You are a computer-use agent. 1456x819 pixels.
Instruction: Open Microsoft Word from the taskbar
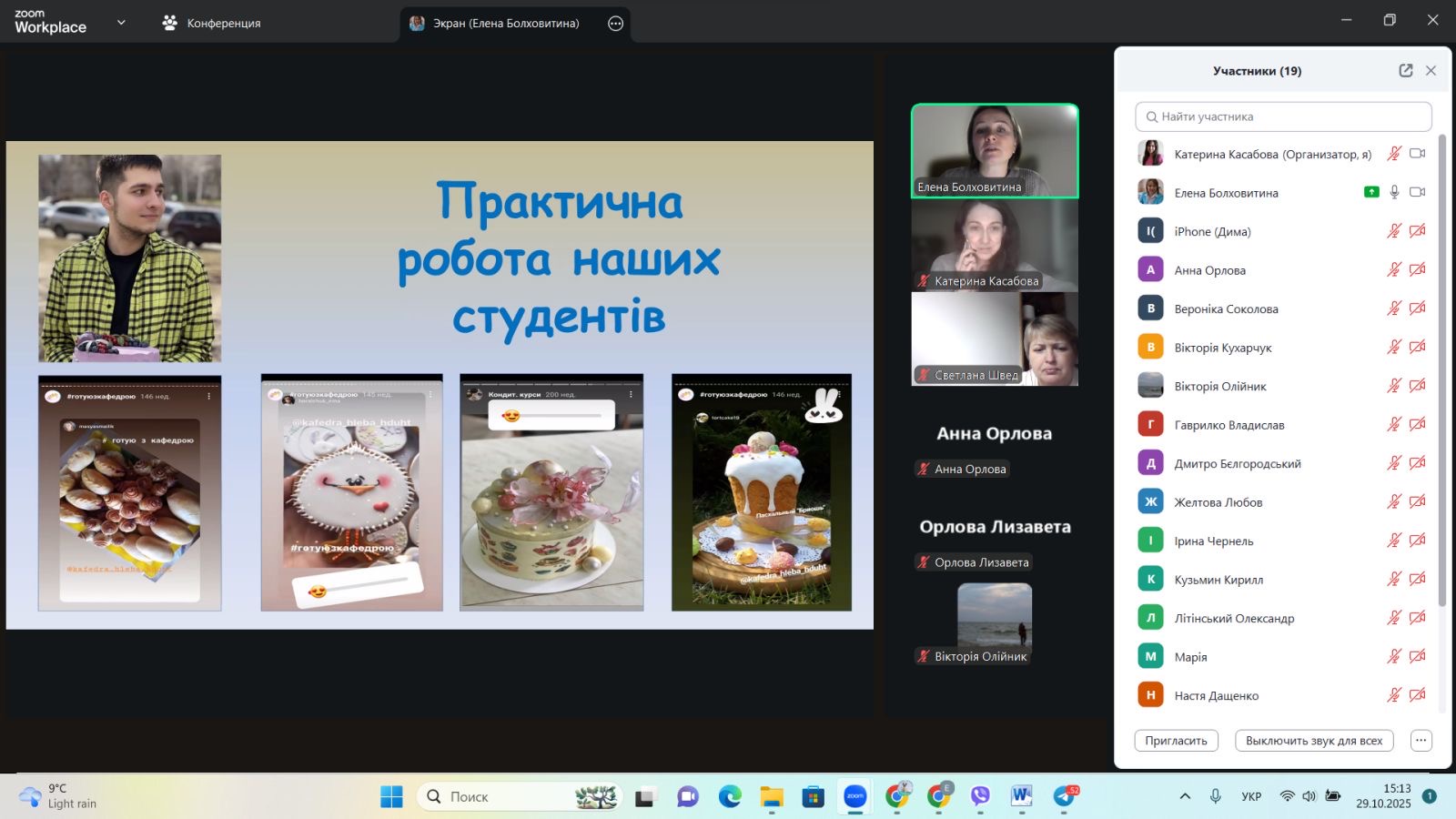1021,797
